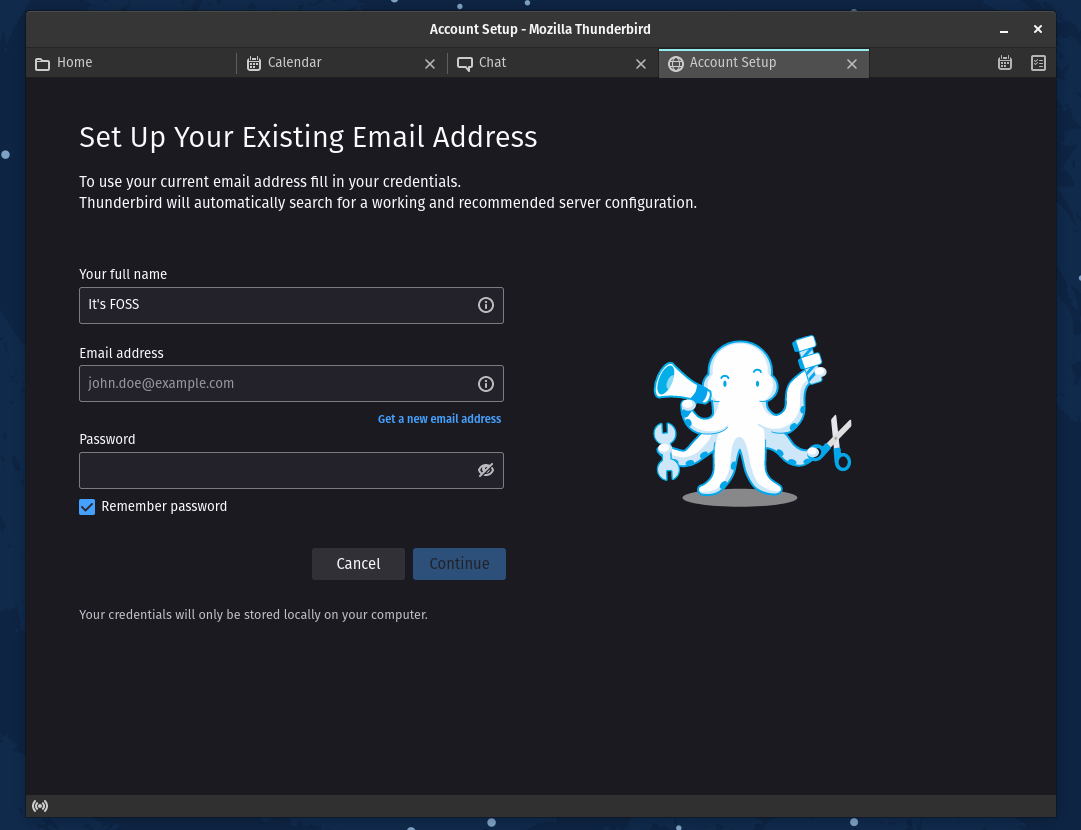Close the Calendar tab
Viewport: 1081px width, 830px height.
point(430,64)
